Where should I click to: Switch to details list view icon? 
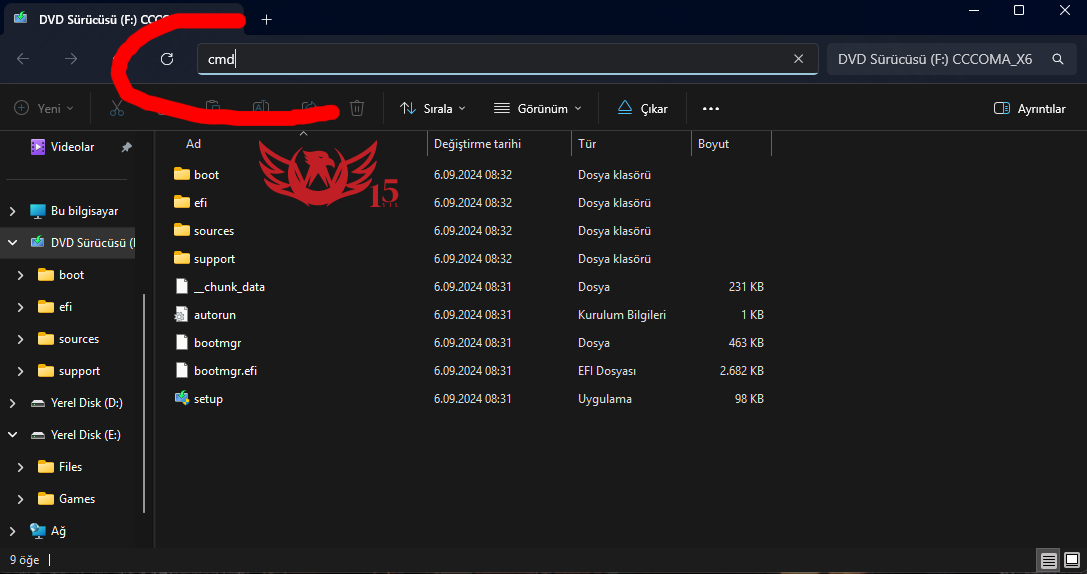(1048, 560)
